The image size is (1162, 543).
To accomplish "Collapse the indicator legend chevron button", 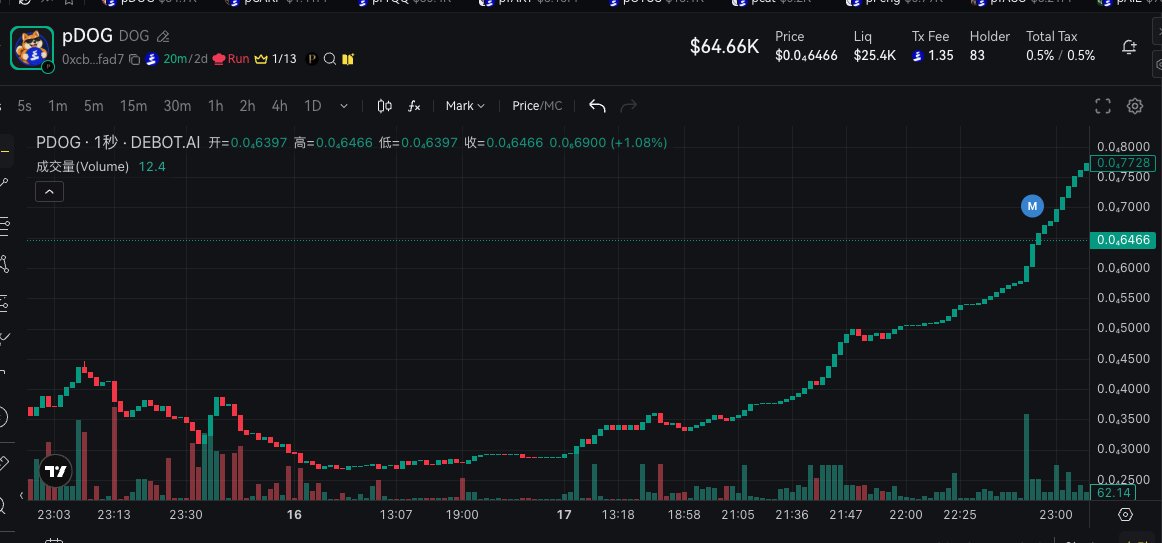I will pyautogui.click(x=49, y=192).
